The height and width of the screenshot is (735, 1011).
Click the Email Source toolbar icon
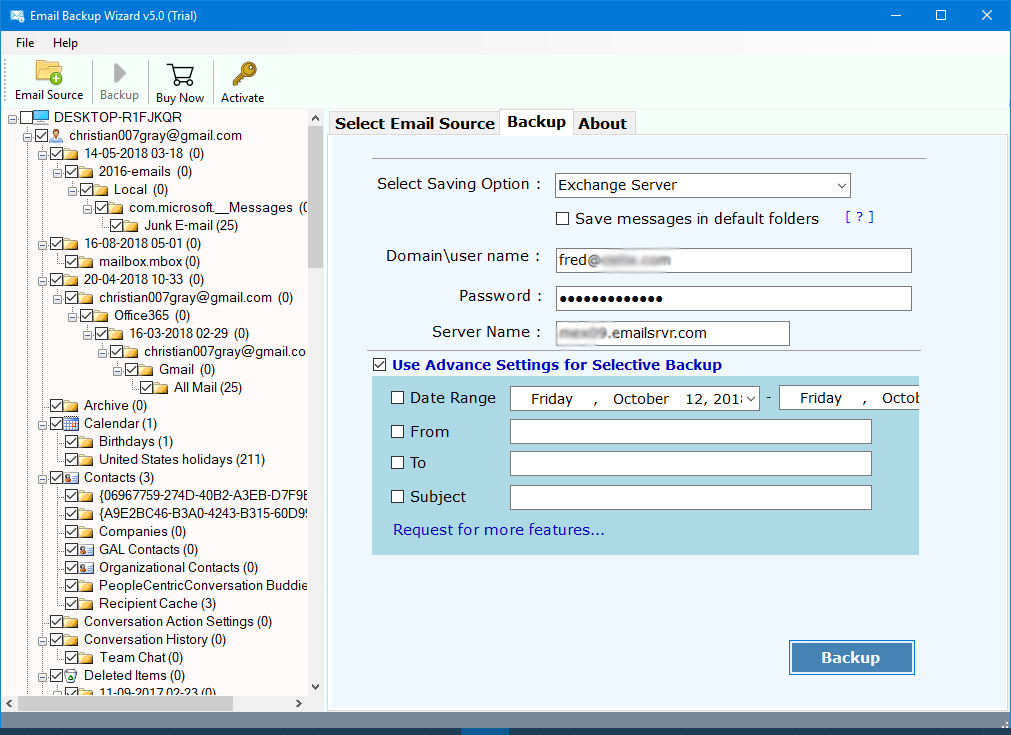49,73
